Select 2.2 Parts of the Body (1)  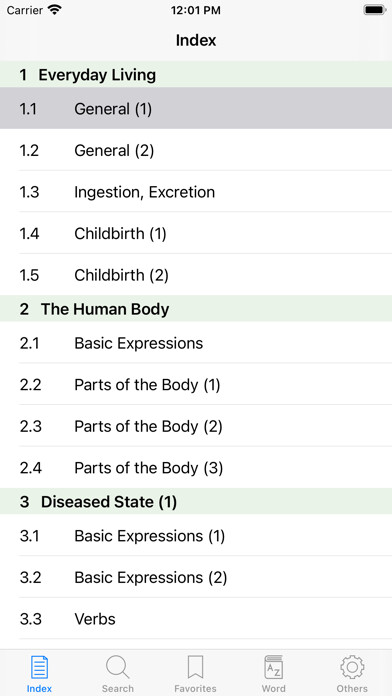coord(196,384)
